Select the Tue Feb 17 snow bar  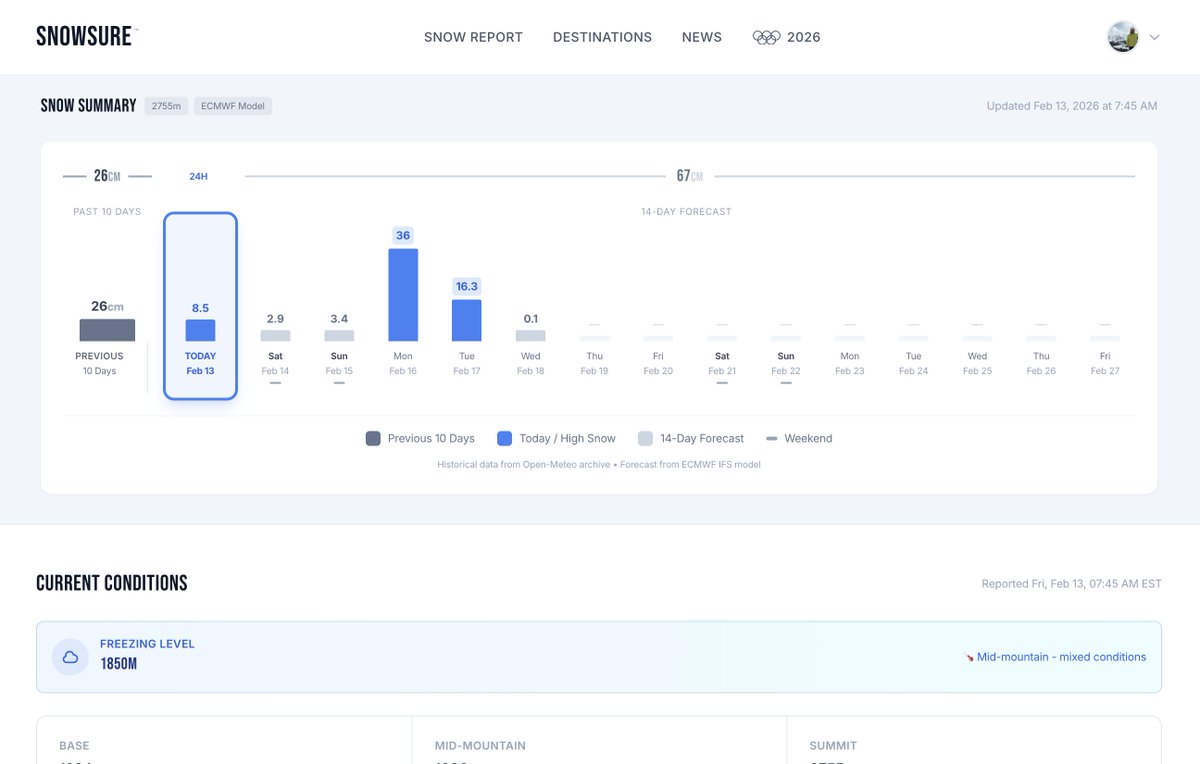tap(467, 320)
